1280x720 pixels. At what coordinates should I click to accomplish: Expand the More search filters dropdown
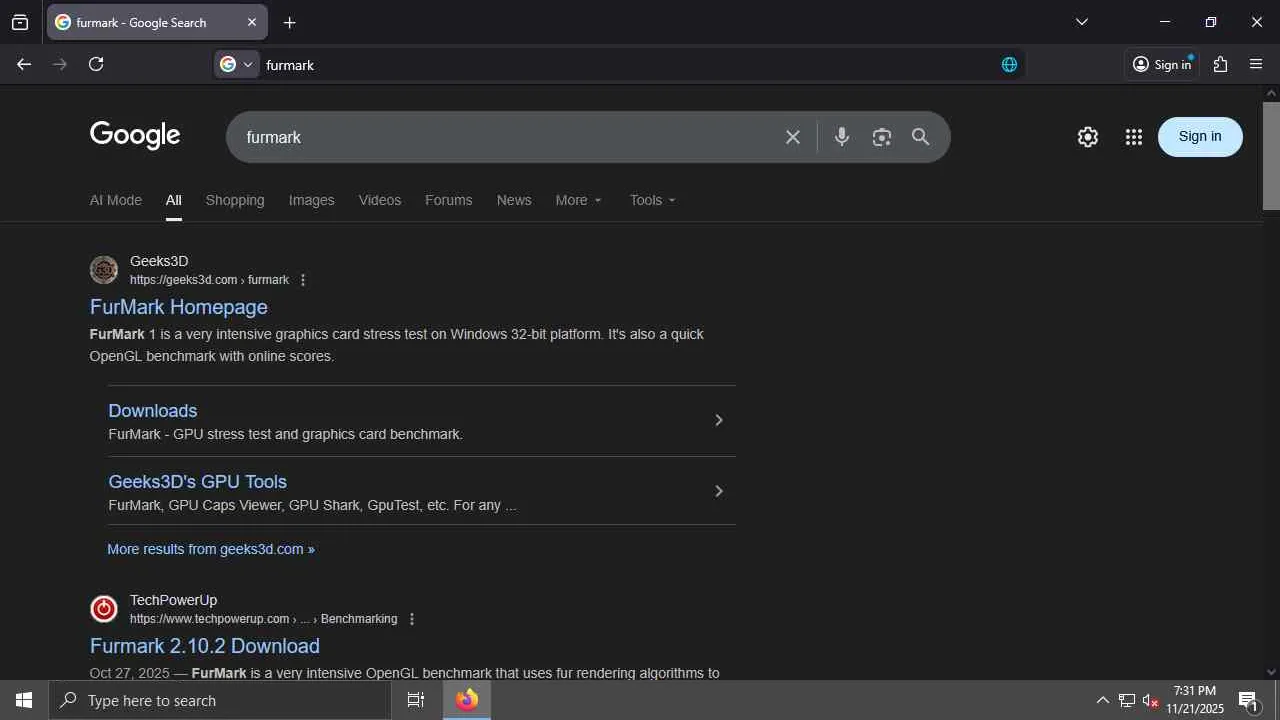[x=579, y=200]
